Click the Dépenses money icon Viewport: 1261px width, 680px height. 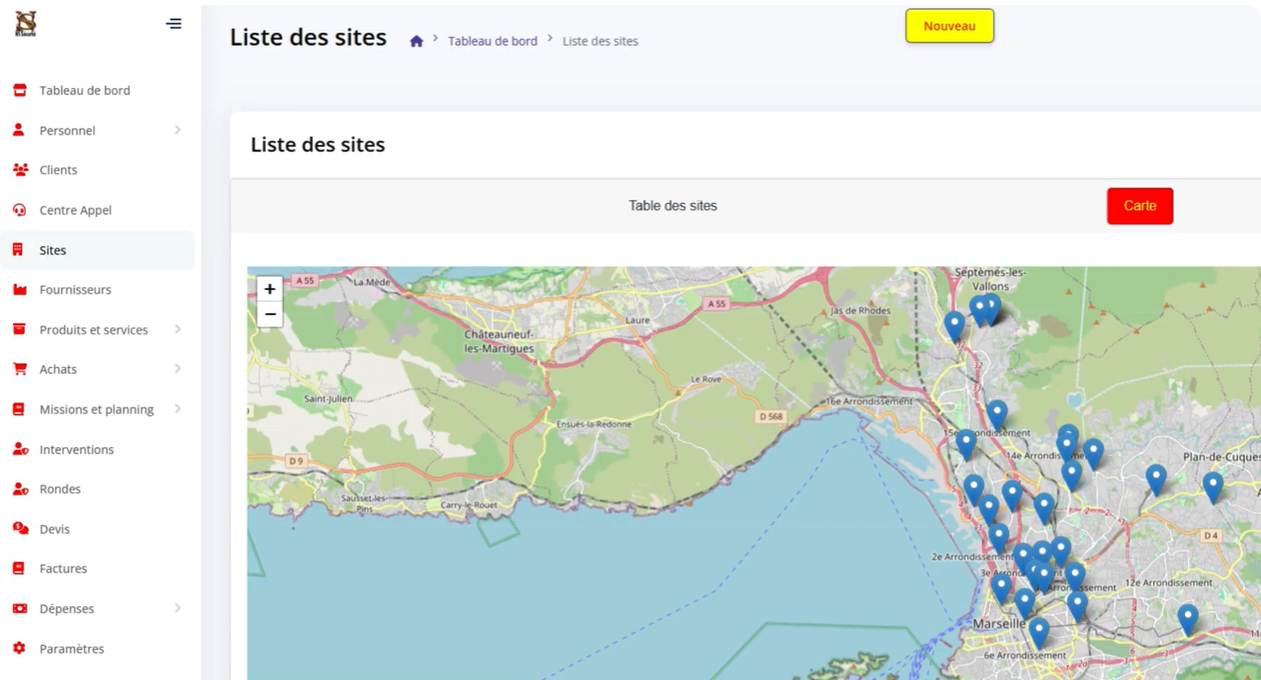pos(19,608)
